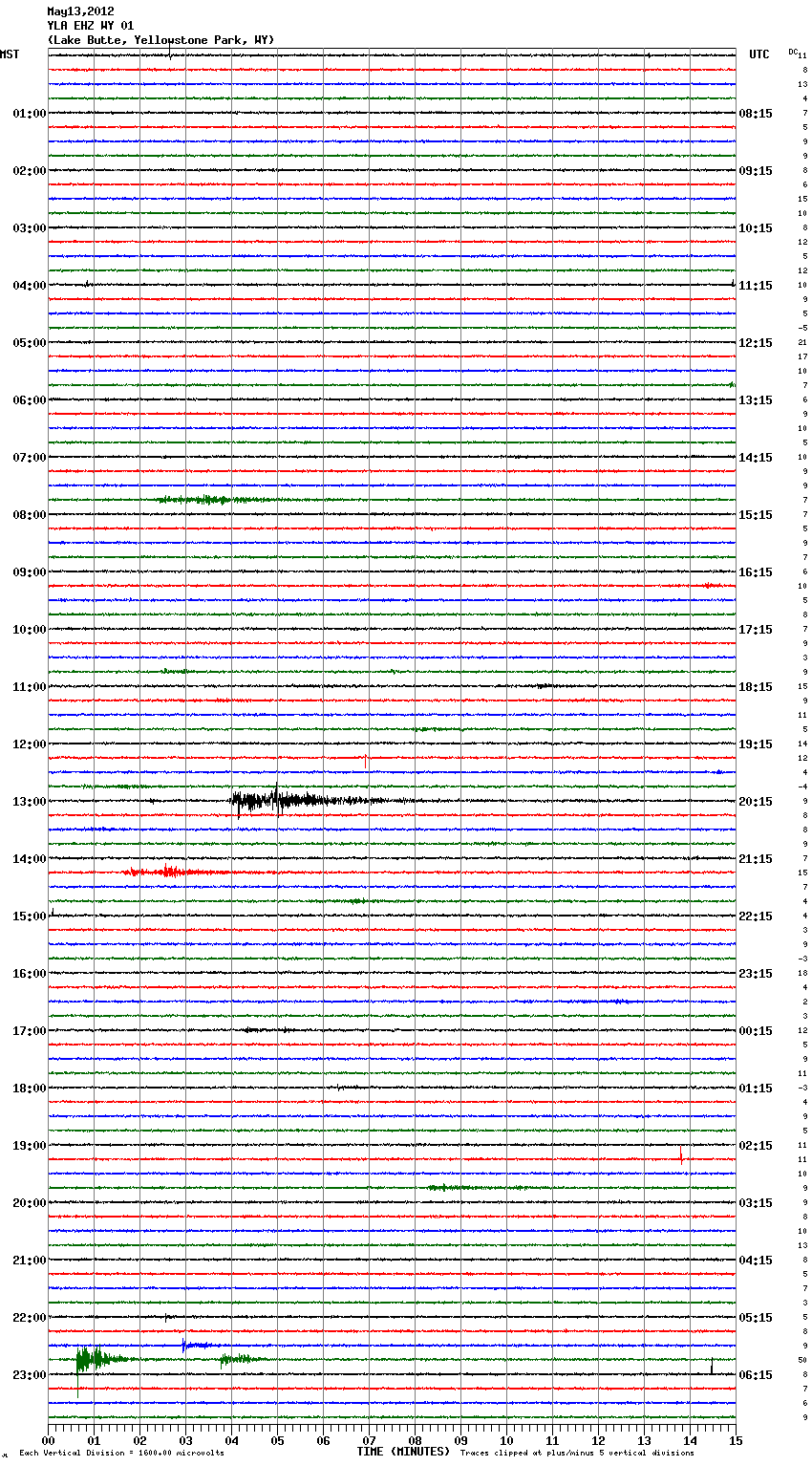Select the 04:00 MST row label
Screen dimensions: 812x1466
30,286
